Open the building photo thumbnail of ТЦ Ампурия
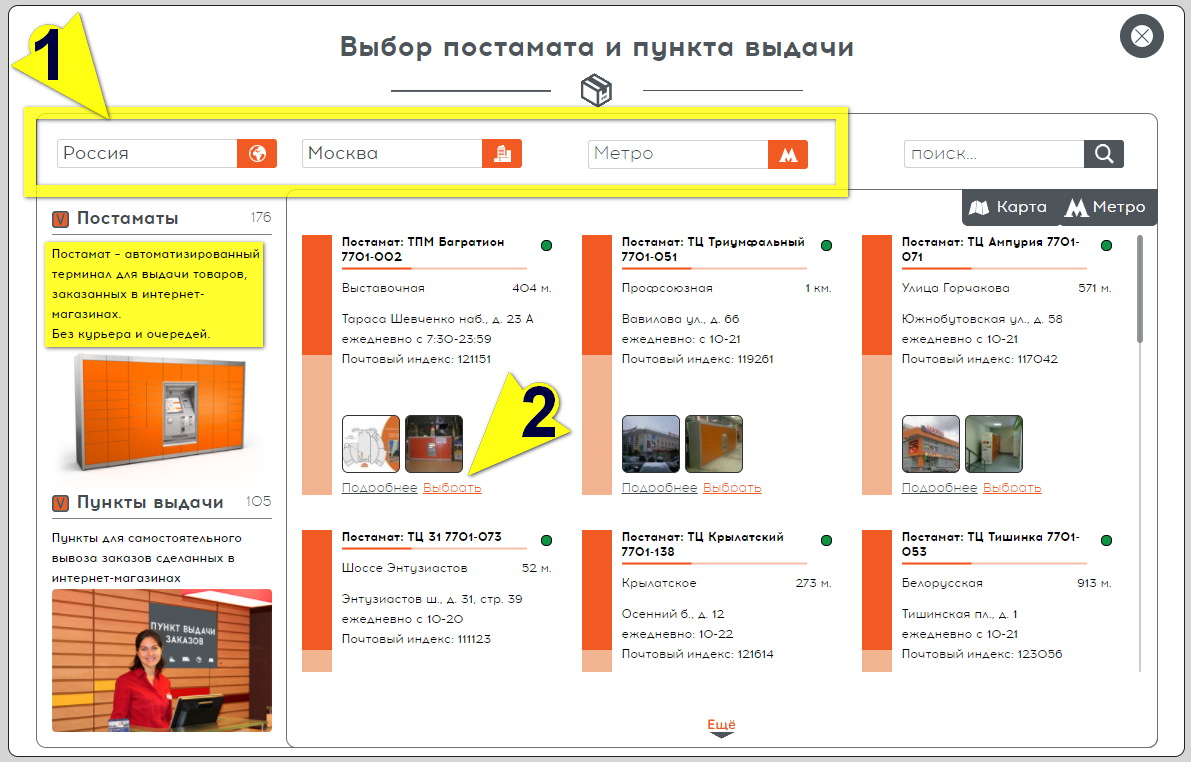 [930, 444]
